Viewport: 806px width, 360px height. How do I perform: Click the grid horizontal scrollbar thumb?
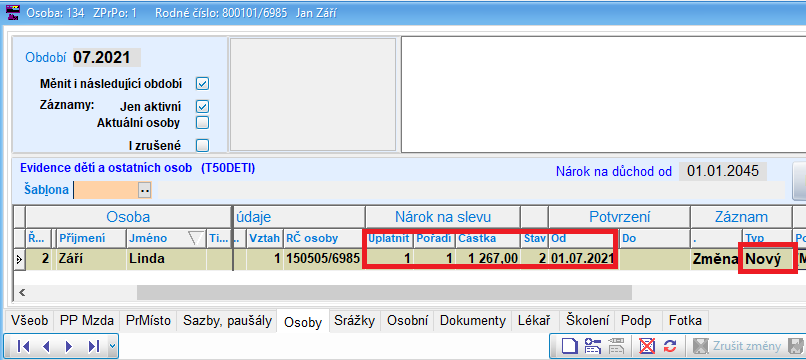click(384, 292)
